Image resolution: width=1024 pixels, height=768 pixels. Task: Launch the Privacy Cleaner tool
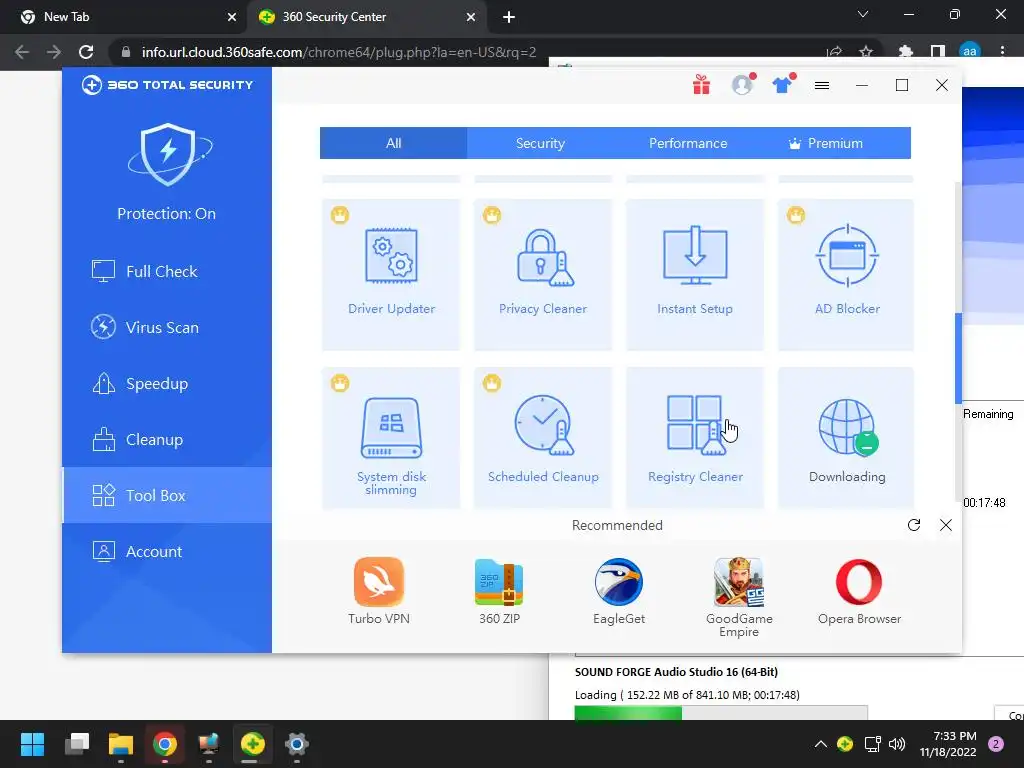pos(543,274)
